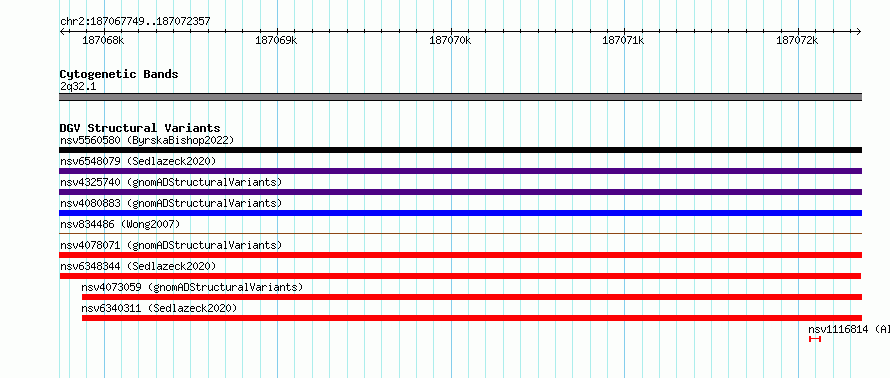The width and height of the screenshot is (890, 378).
Task: Open the nsv4078071 gnomAD variant label
Action: point(171,245)
